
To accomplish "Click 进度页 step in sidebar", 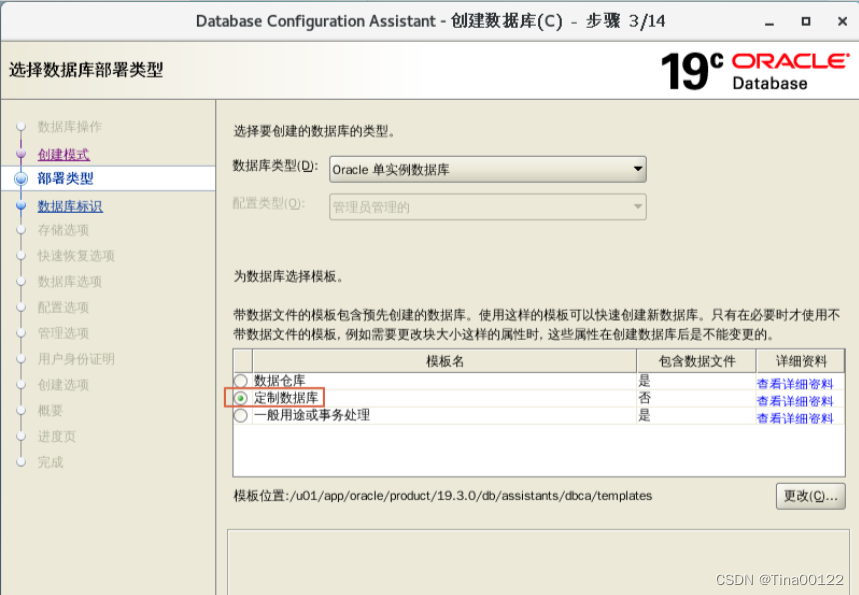I will 56,437.
